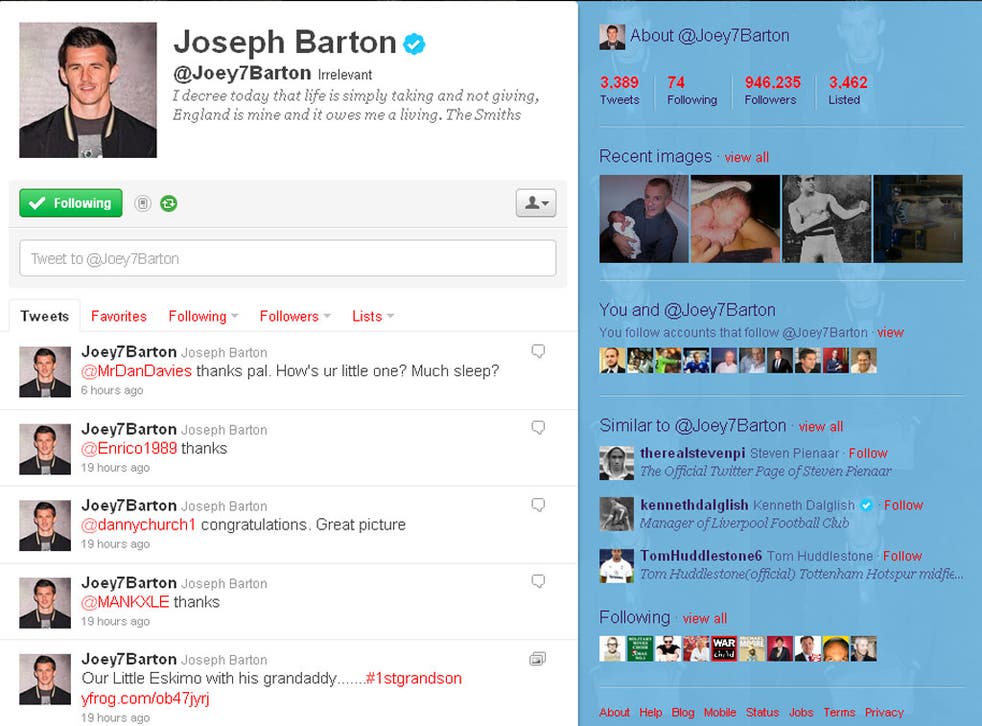The width and height of the screenshot is (982, 726).
Task: Click reply icon on the @MrDanDavies tweet
Action: (538, 351)
